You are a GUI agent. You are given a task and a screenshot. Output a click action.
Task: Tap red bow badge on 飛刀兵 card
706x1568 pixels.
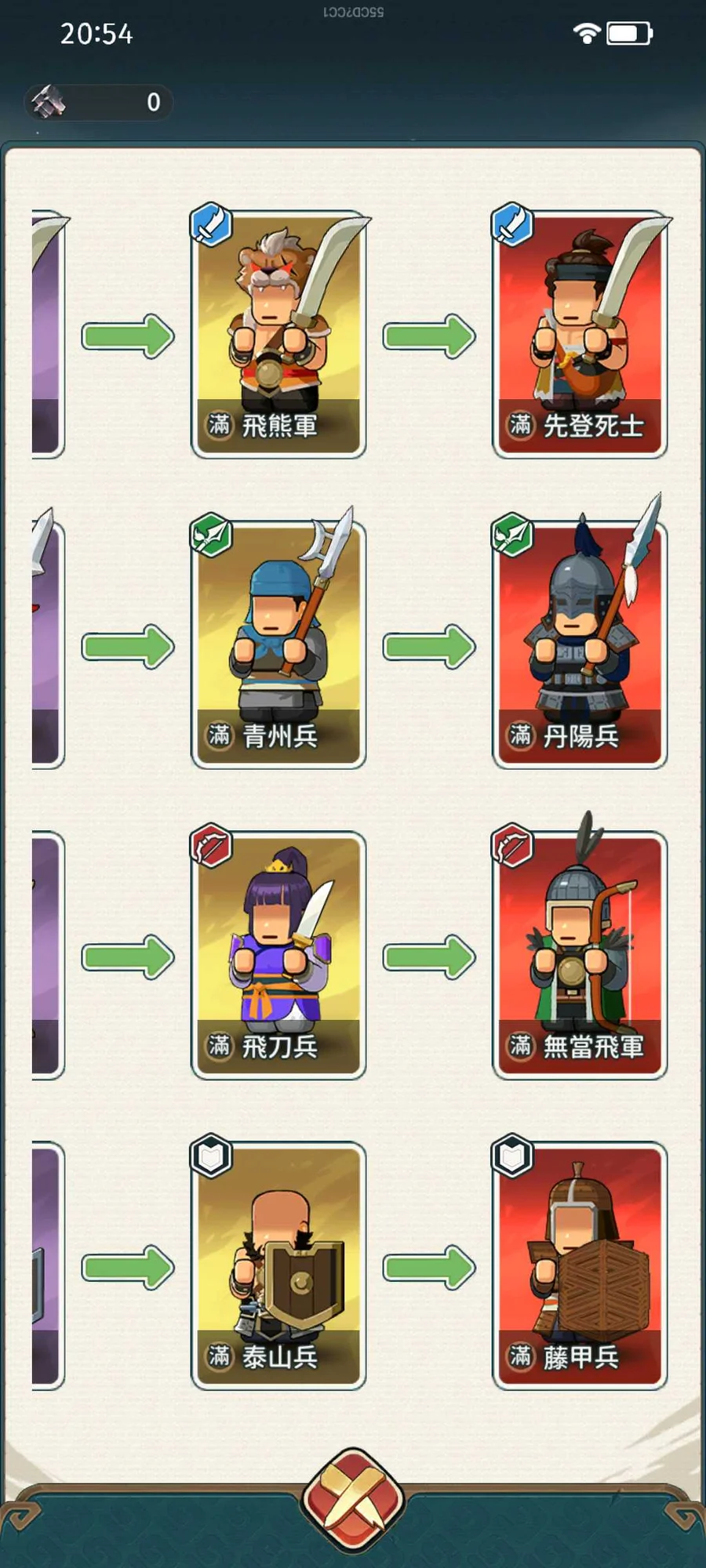click(x=211, y=845)
